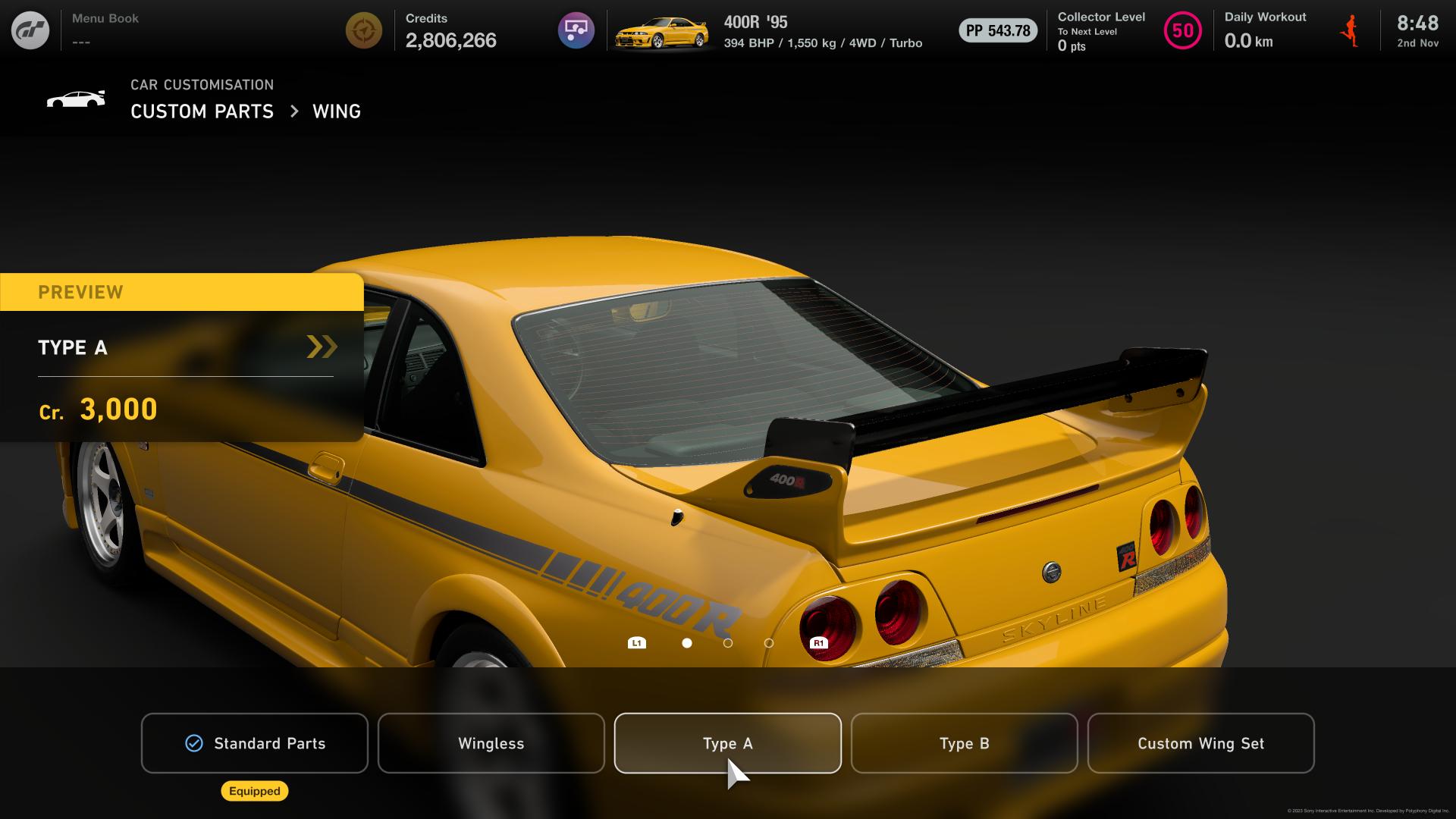Click the CAR CUSTOMISATION heading
The height and width of the screenshot is (819, 1456).
tap(202, 85)
